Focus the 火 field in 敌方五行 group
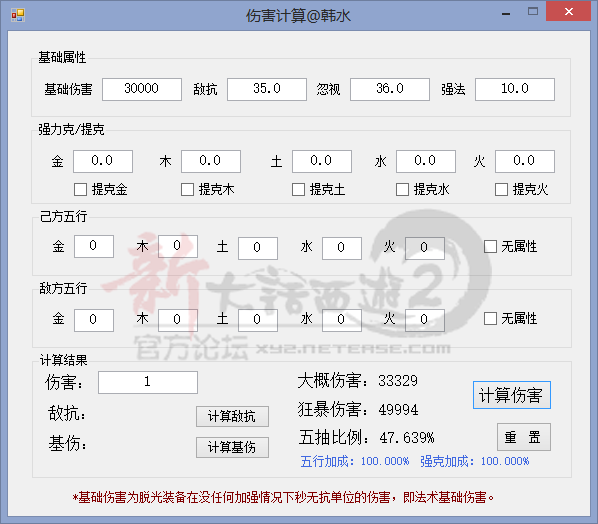Image resolution: width=598 pixels, height=524 pixels. (425, 320)
